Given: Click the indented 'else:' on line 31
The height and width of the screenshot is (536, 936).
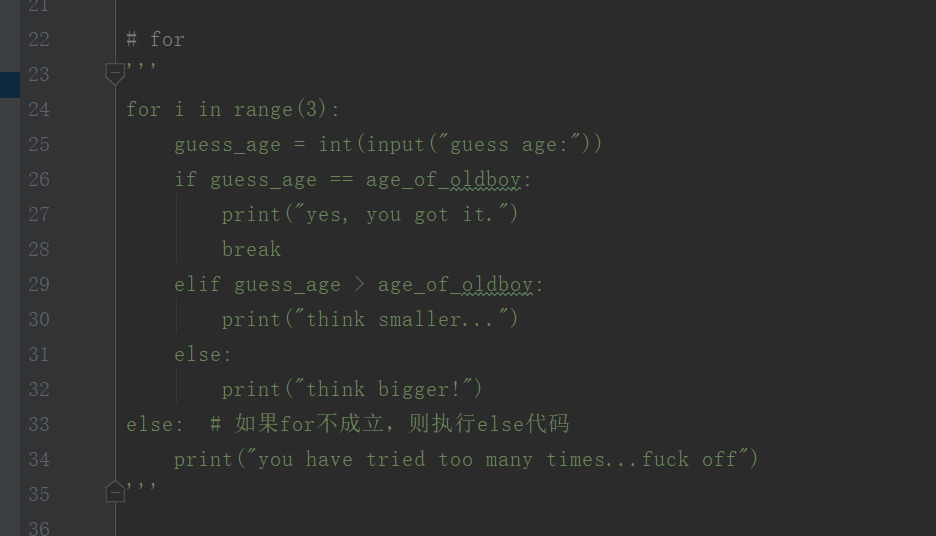Looking at the screenshot, I should click(202, 355).
